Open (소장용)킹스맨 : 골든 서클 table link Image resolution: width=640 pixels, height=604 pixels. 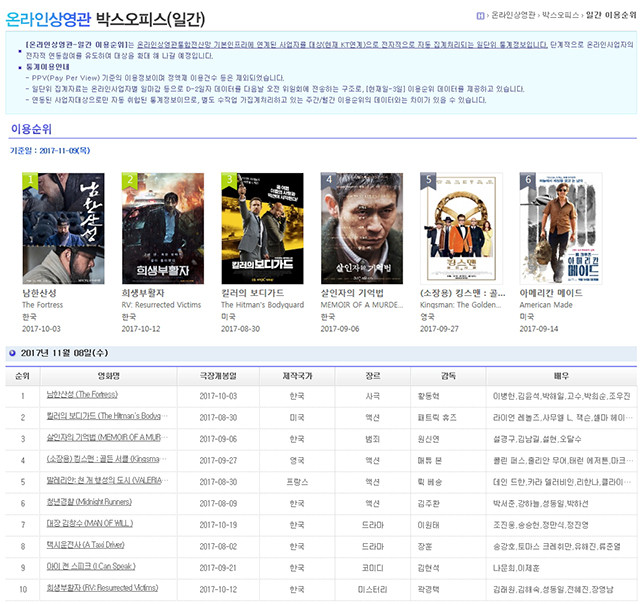point(103,460)
